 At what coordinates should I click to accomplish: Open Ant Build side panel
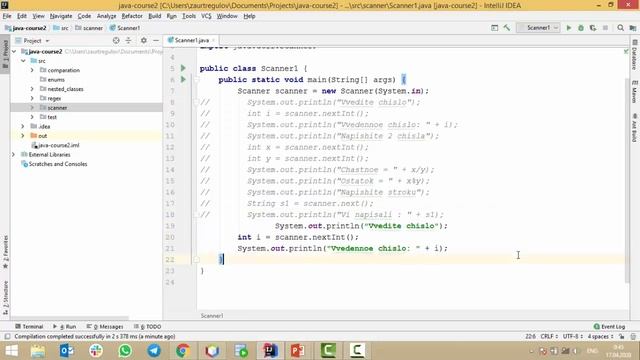(635, 128)
